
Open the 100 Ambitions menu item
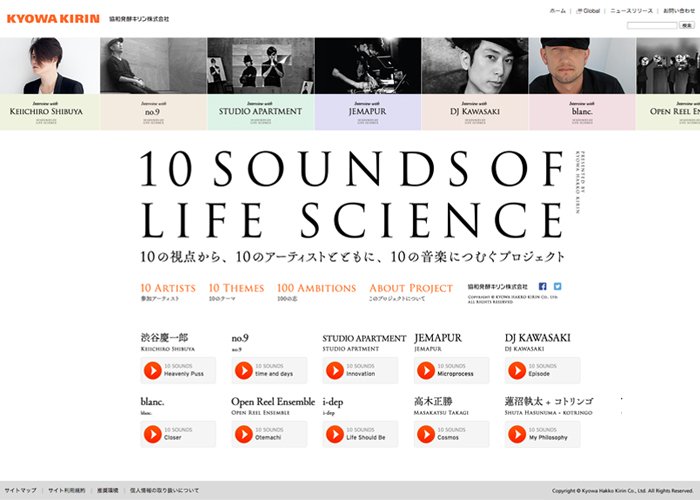pyautogui.click(x=317, y=292)
